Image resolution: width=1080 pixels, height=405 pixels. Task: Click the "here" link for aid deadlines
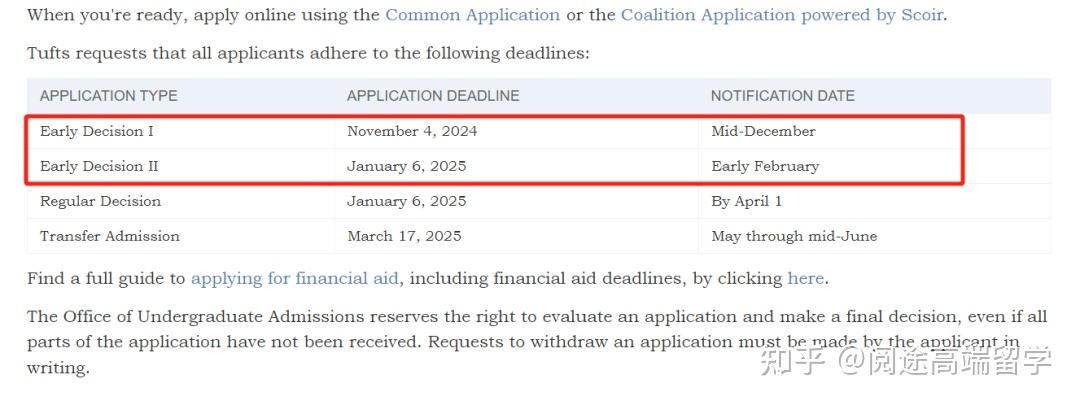click(805, 278)
